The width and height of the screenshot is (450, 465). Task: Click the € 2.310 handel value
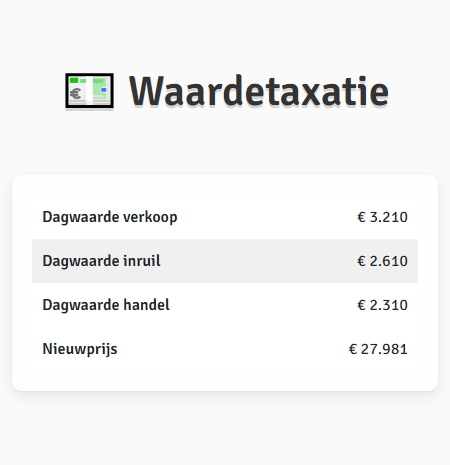(x=382, y=305)
